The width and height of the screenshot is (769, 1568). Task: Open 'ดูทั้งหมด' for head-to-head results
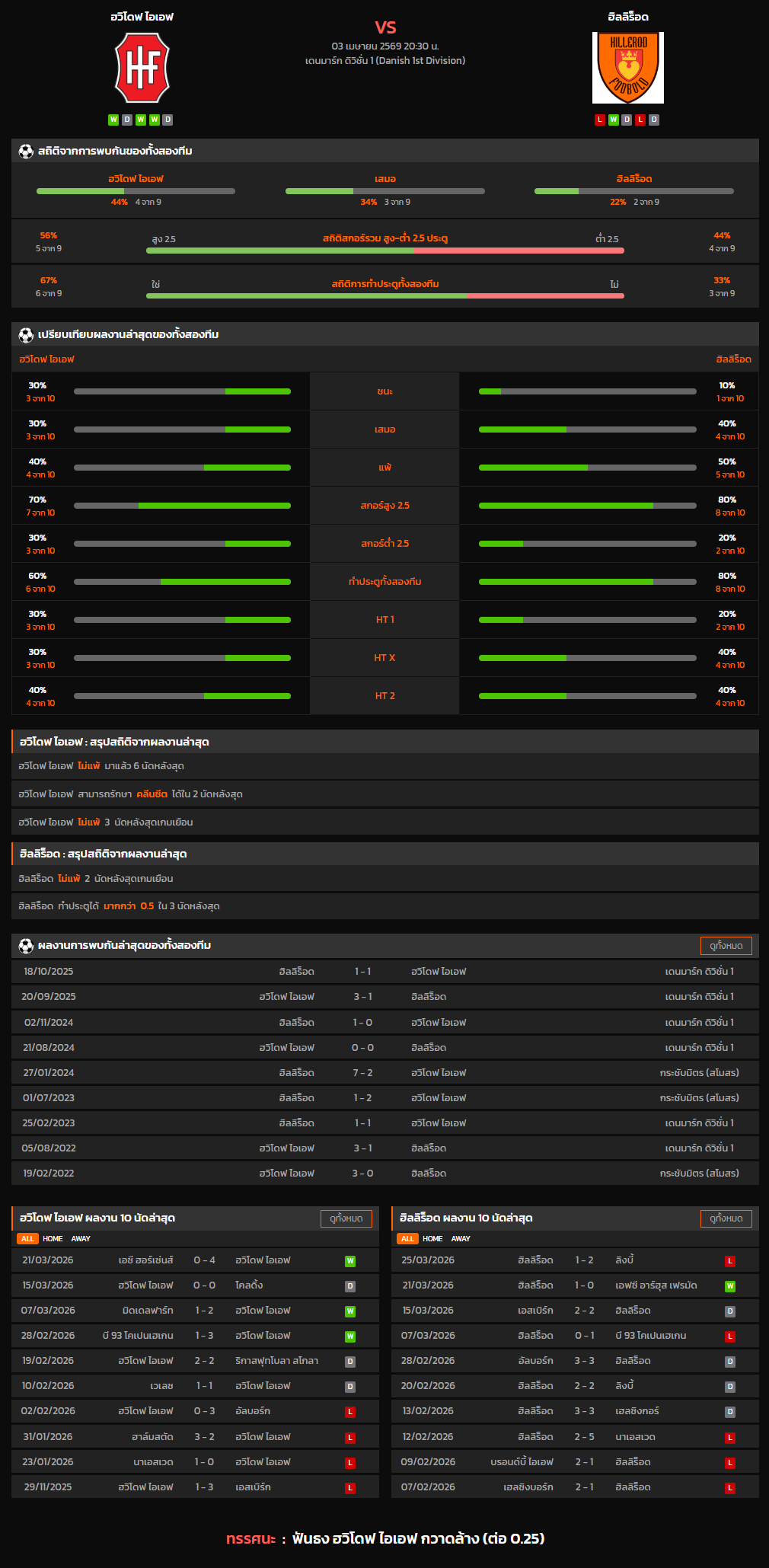726,945
